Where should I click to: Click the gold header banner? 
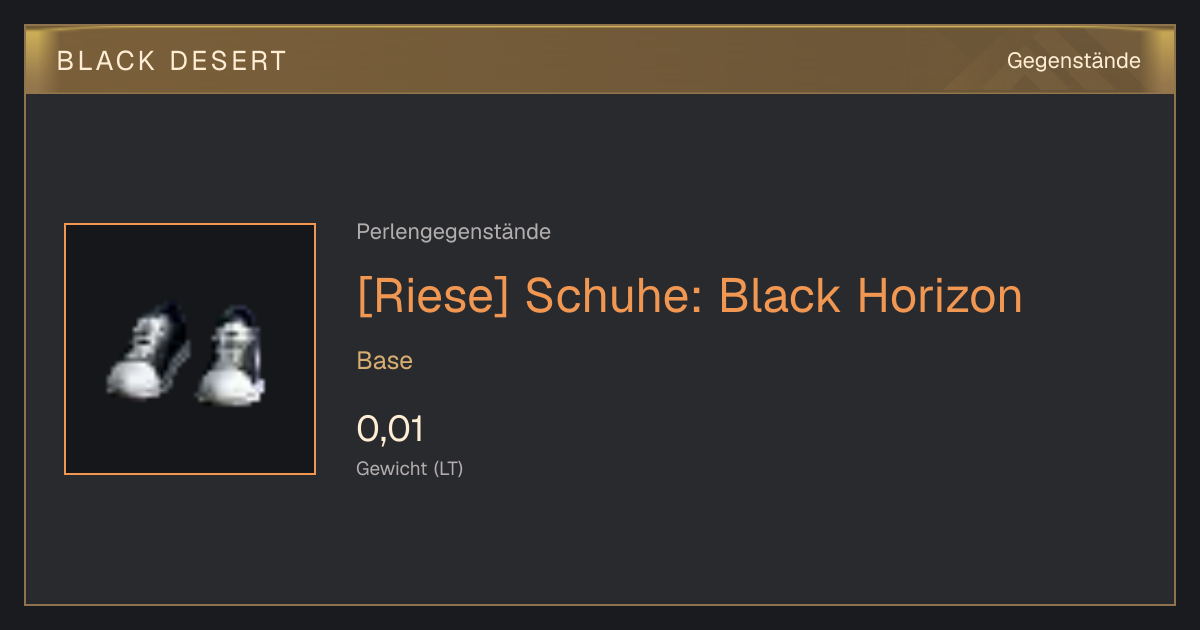coord(600,60)
